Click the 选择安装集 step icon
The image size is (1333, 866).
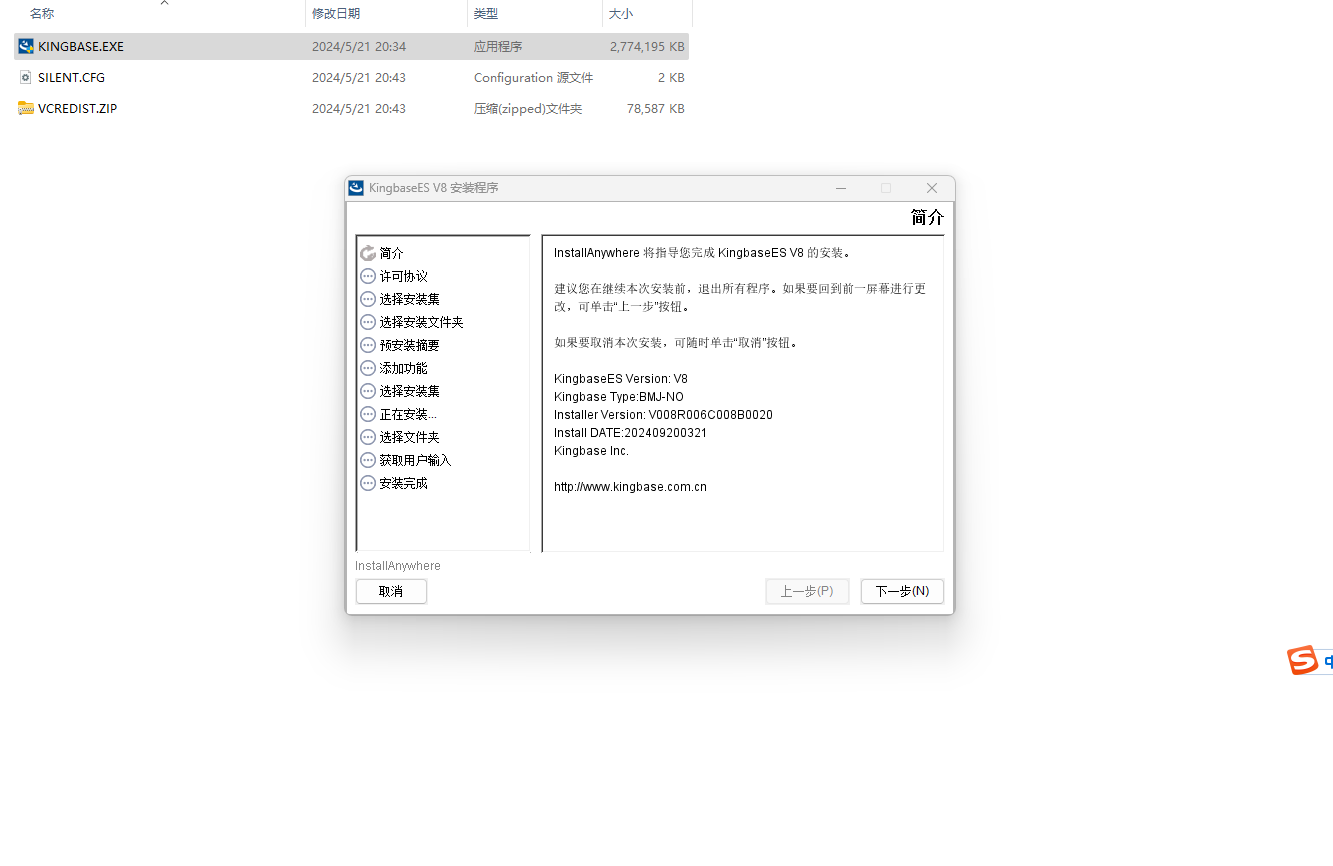pos(367,298)
